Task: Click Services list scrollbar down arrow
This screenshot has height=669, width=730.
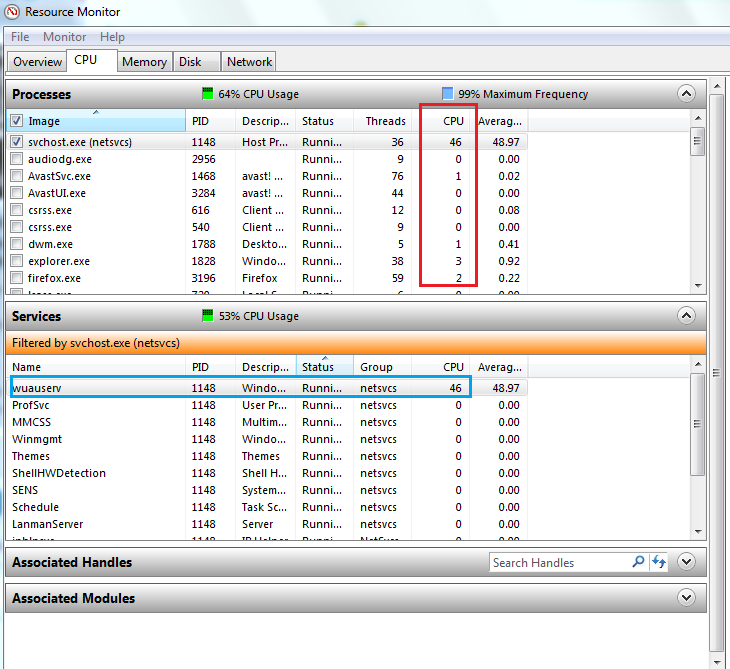Action: [697, 531]
